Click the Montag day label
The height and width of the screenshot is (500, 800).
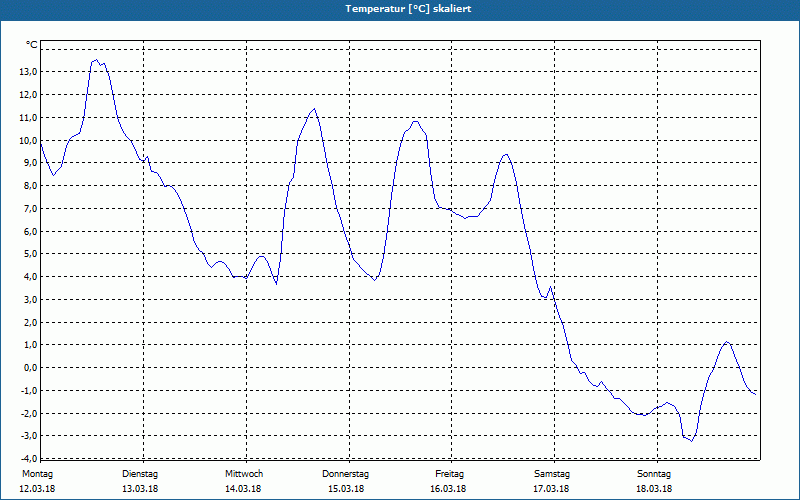point(37,474)
